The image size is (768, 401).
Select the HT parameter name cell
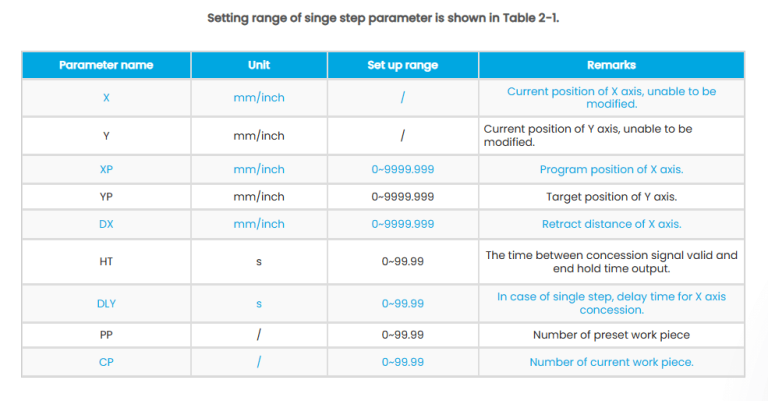coord(106,261)
